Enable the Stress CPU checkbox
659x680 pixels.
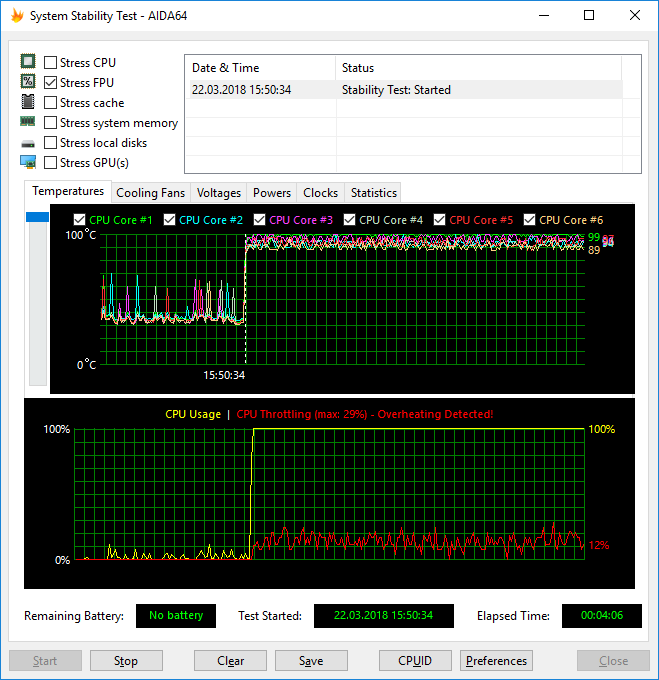[x=50, y=62]
